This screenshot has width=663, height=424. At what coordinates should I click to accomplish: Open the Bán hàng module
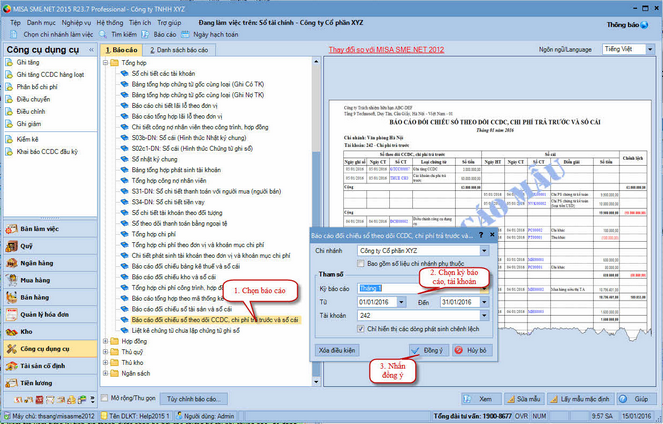point(50,297)
